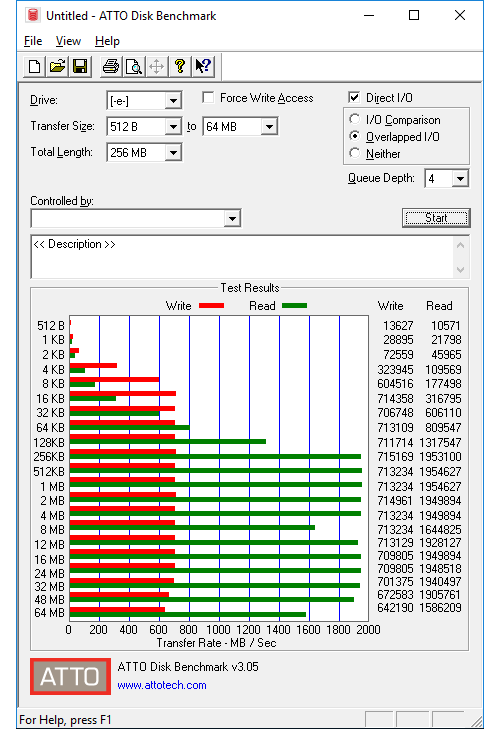Click the window resize grip in status bar
The width and height of the screenshot is (500, 729).
coord(476,720)
